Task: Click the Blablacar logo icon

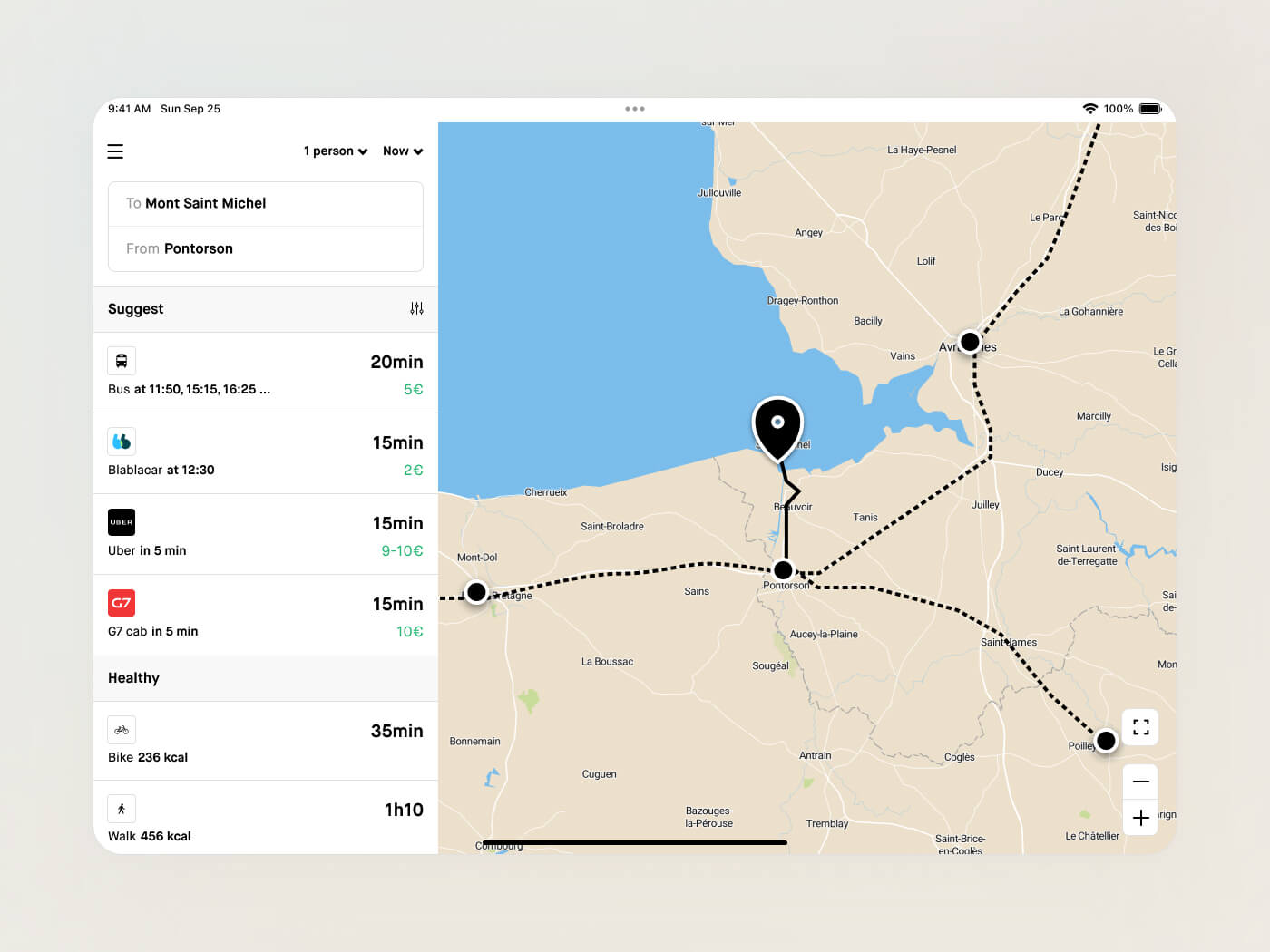Action: coord(122,442)
